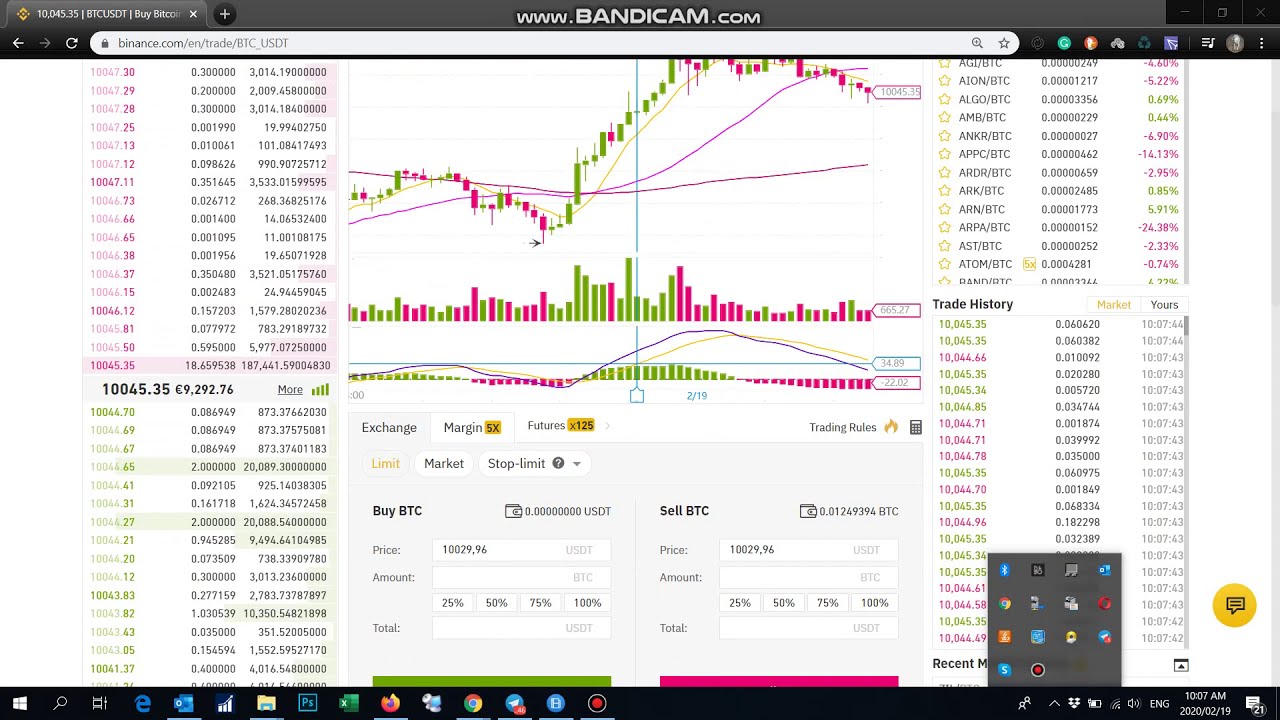Open Opera icon in tray overflow
Image resolution: width=1280 pixels, height=720 pixels.
click(1105, 604)
